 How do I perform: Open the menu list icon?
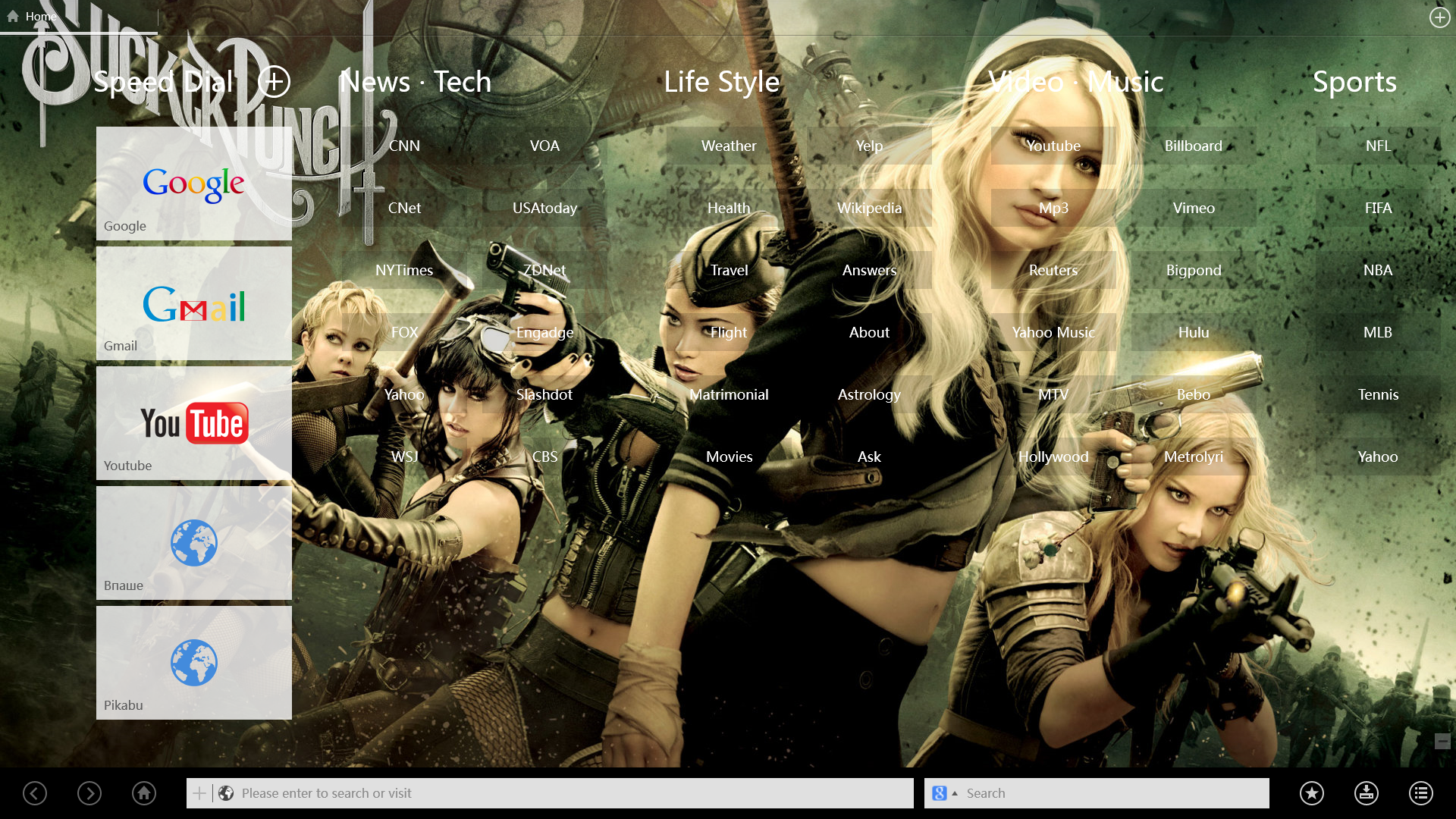coord(1421,793)
